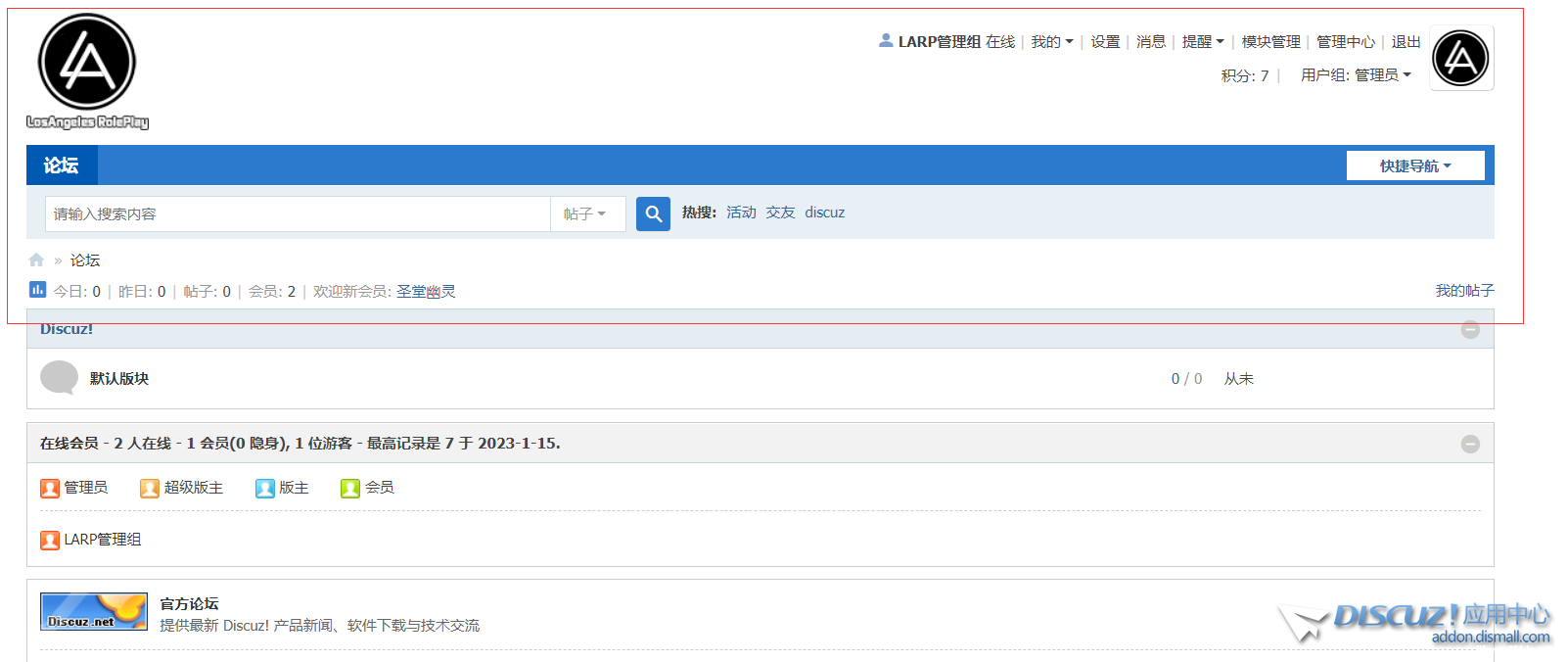The width and height of the screenshot is (1568, 662).
Task: Open the 帖子 search type dropdown
Action: coord(585,213)
